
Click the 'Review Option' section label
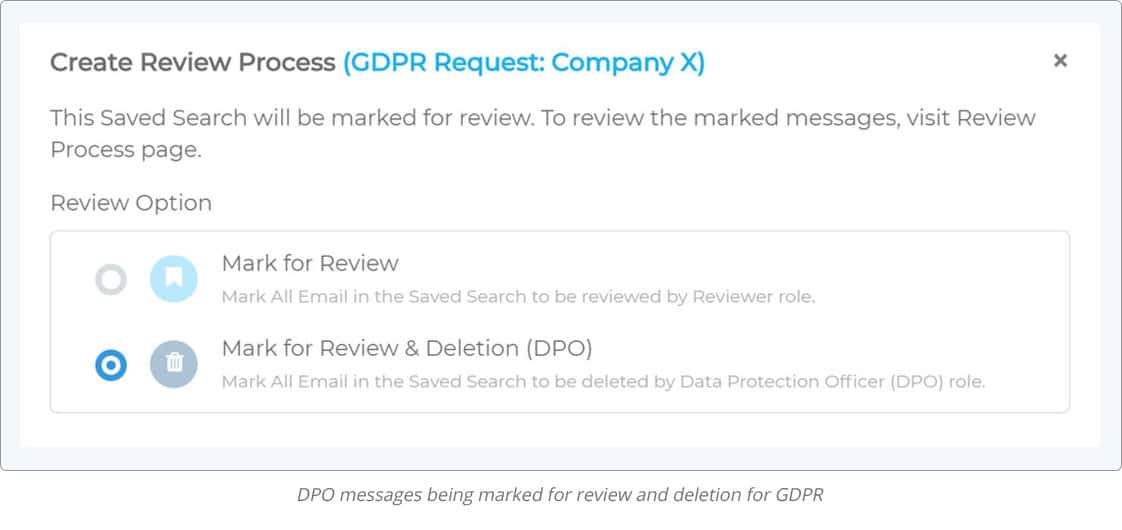131,203
